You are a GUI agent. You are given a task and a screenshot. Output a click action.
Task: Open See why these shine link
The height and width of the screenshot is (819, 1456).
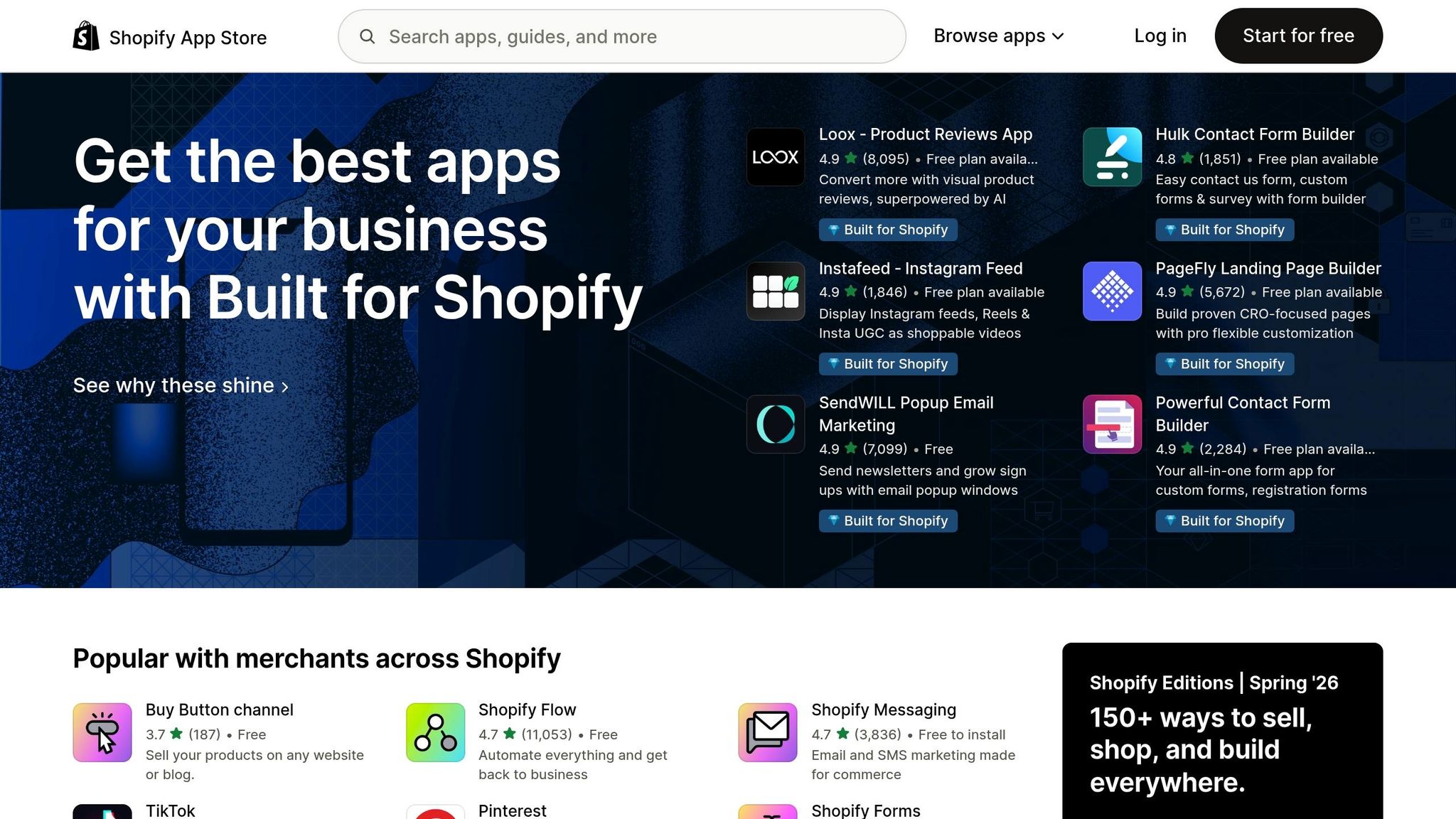click(181, 385)
